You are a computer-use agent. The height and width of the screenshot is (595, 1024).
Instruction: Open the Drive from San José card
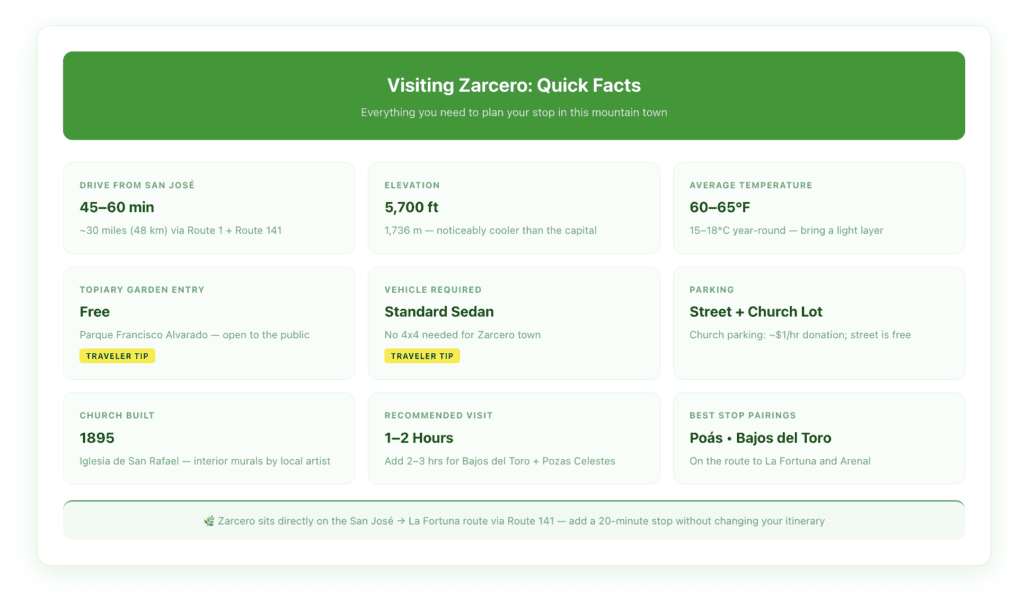coord(209,207)
